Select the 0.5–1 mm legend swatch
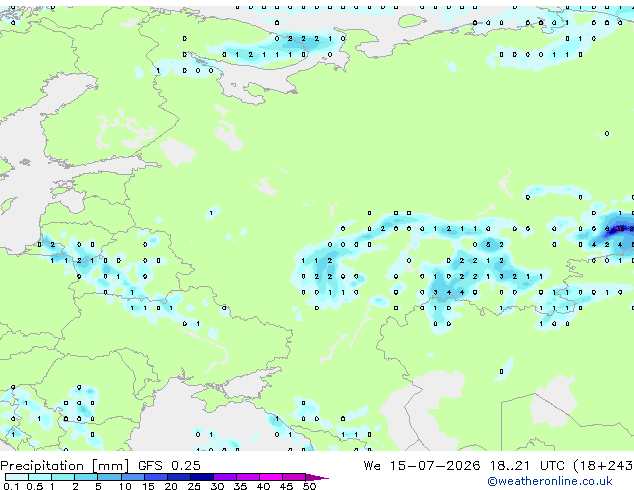Screen dimensions: 634x490 (x=40, y=477)
